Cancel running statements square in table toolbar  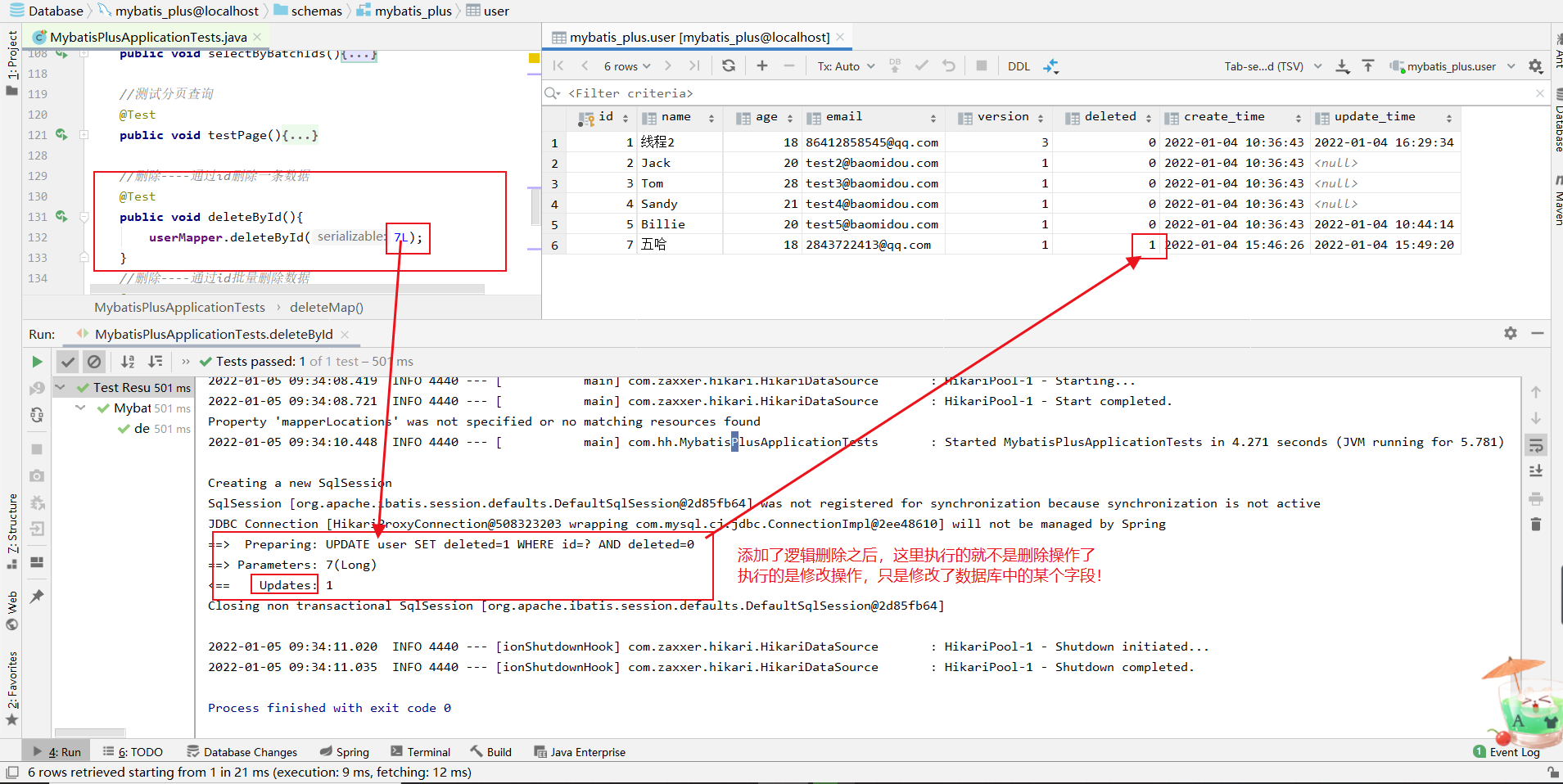click(982, 66)
